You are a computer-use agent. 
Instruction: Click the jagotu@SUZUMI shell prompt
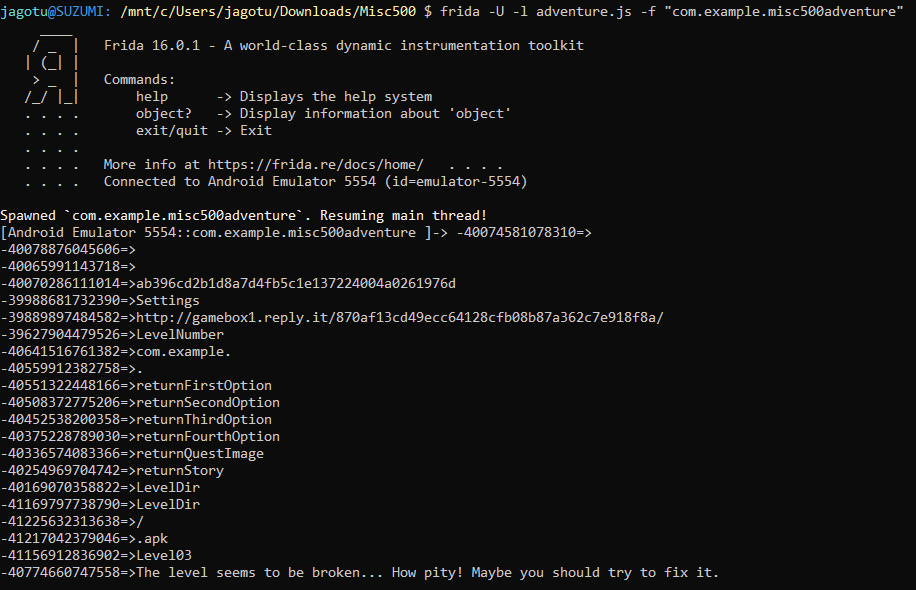pos(55,11)
